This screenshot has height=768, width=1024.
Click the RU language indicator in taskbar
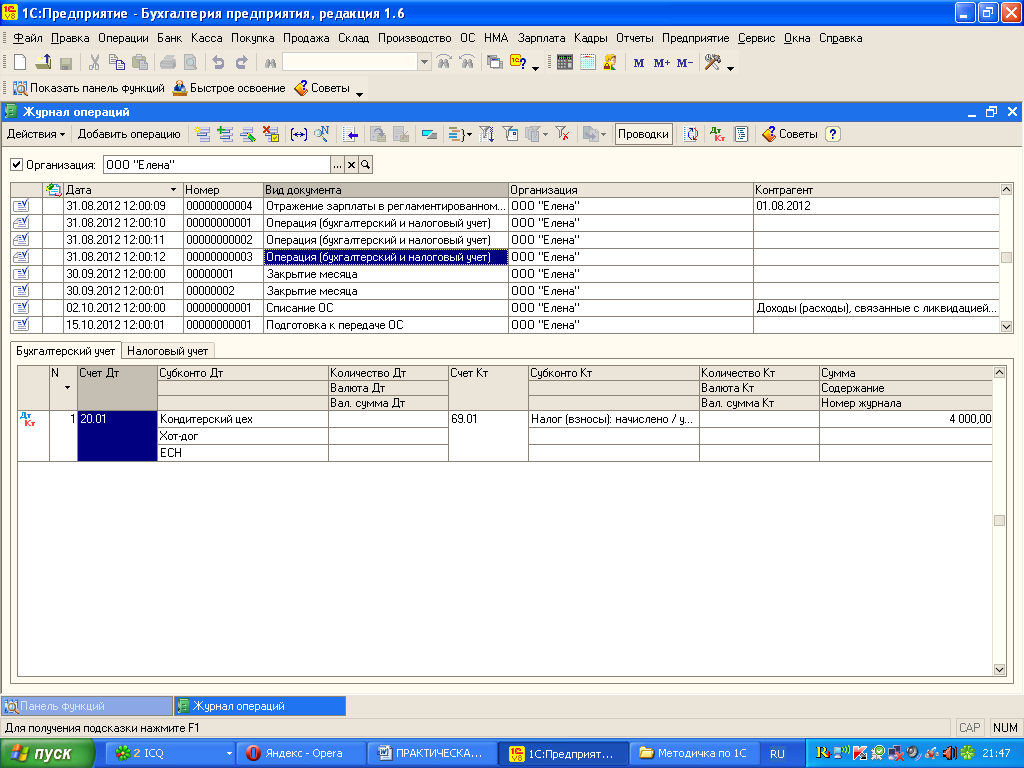[777, 754]
